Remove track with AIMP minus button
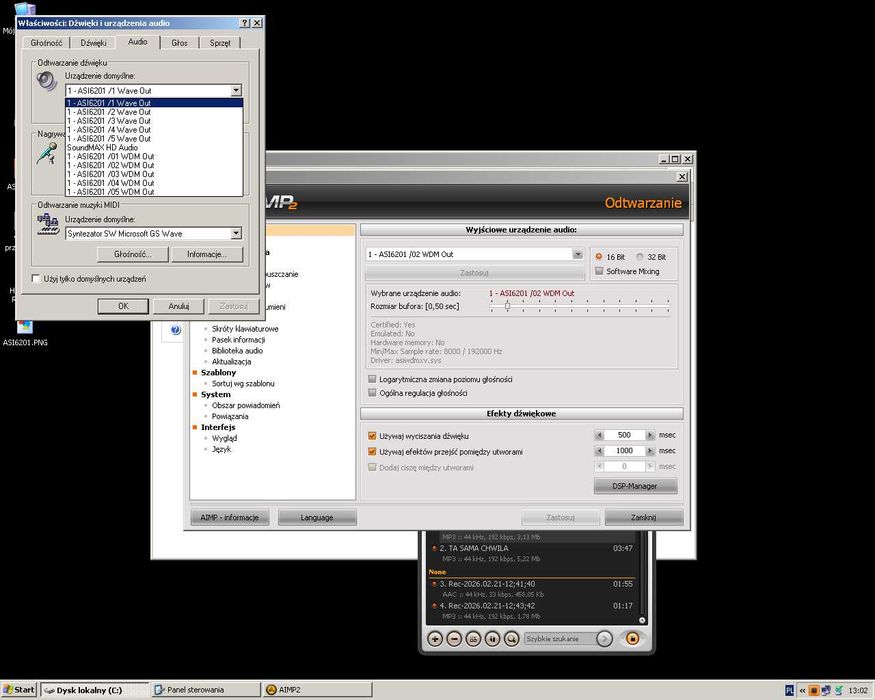This screenshot has width=875, height=700. point(454,639)
